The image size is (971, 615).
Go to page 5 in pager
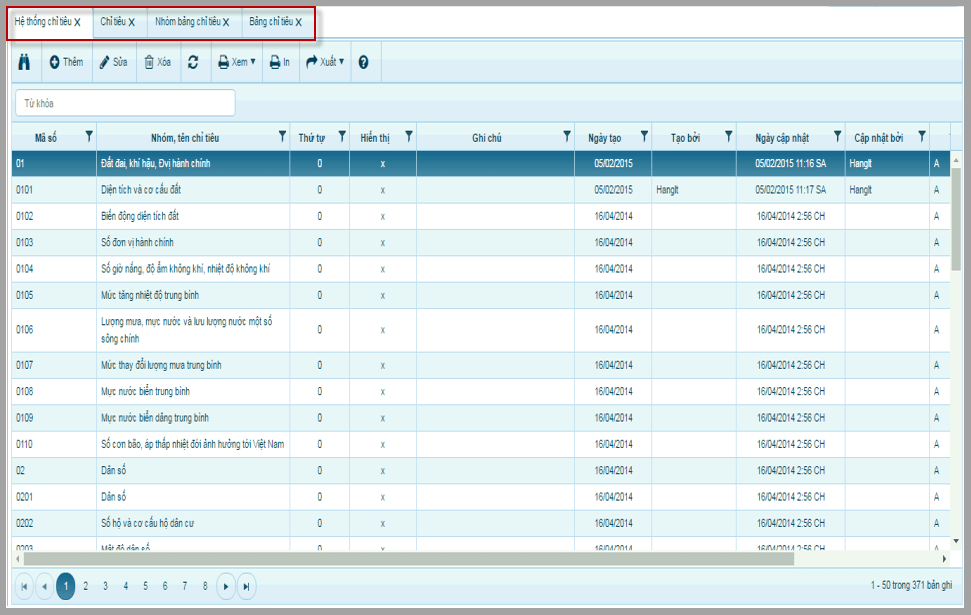point(146,586)
